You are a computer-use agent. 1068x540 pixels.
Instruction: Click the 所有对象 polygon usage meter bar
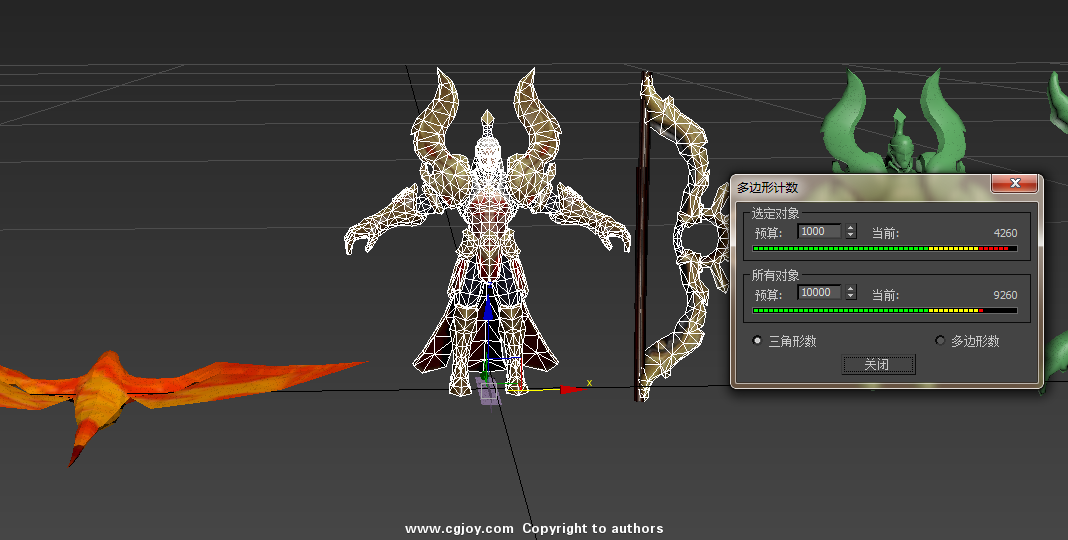884,310
